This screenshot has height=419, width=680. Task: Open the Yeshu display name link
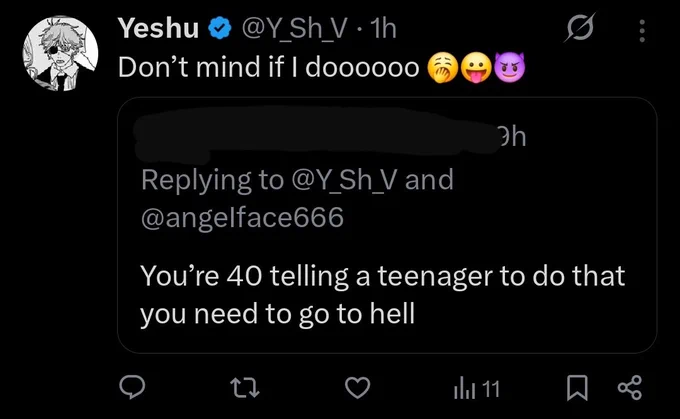click(x=158, y=29)
